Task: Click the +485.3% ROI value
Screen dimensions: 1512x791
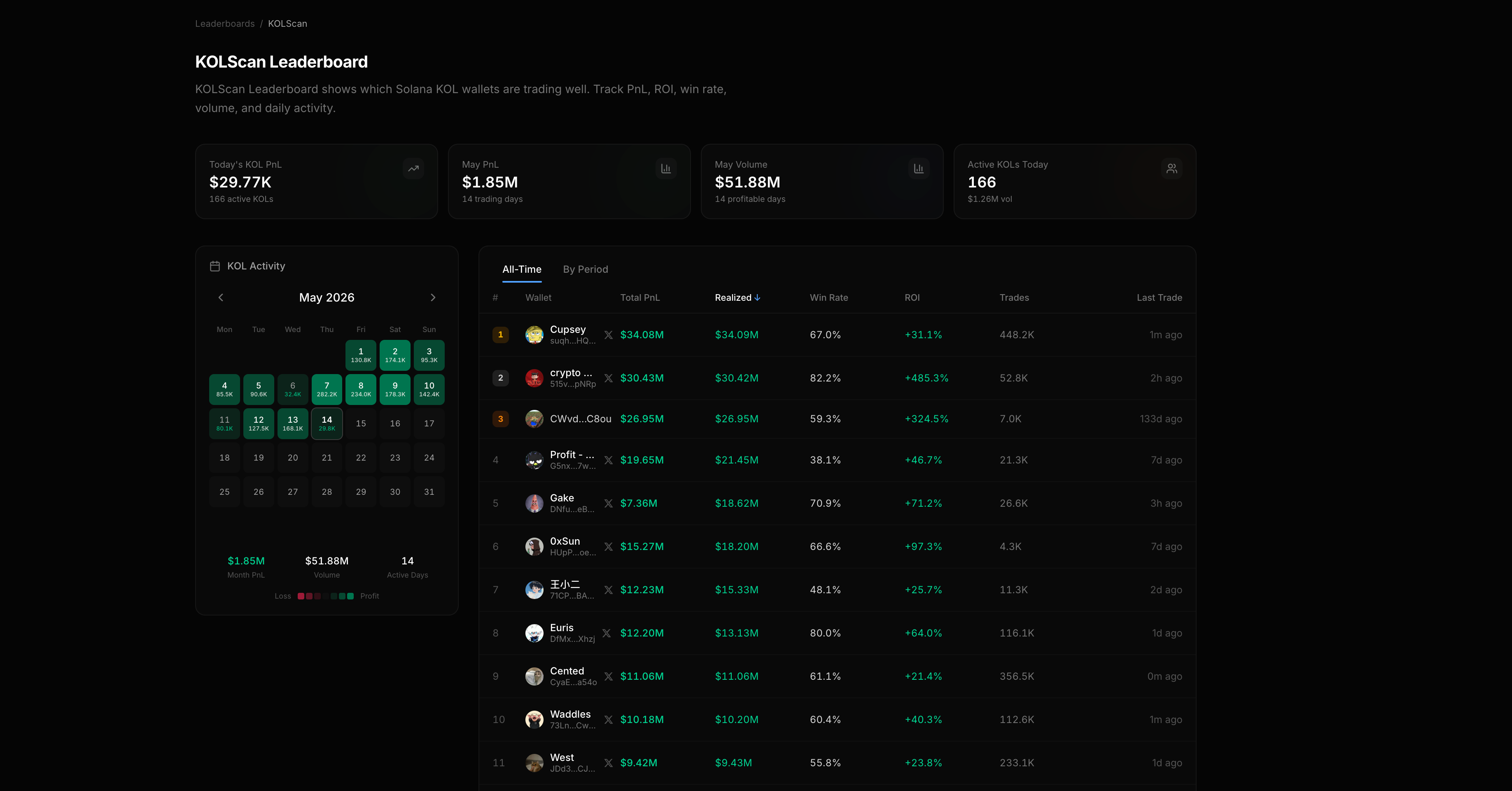Action: tap(926, 378)
